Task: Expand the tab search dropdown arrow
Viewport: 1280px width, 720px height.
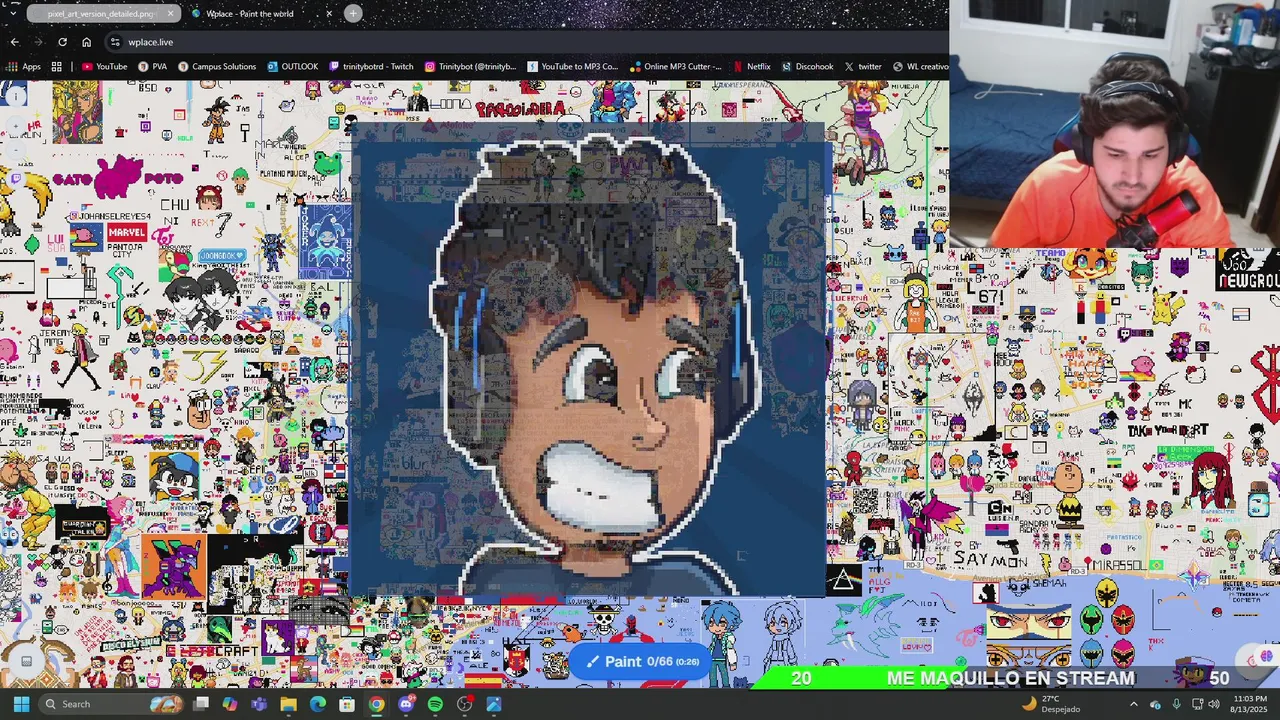Action: (13, 13)
